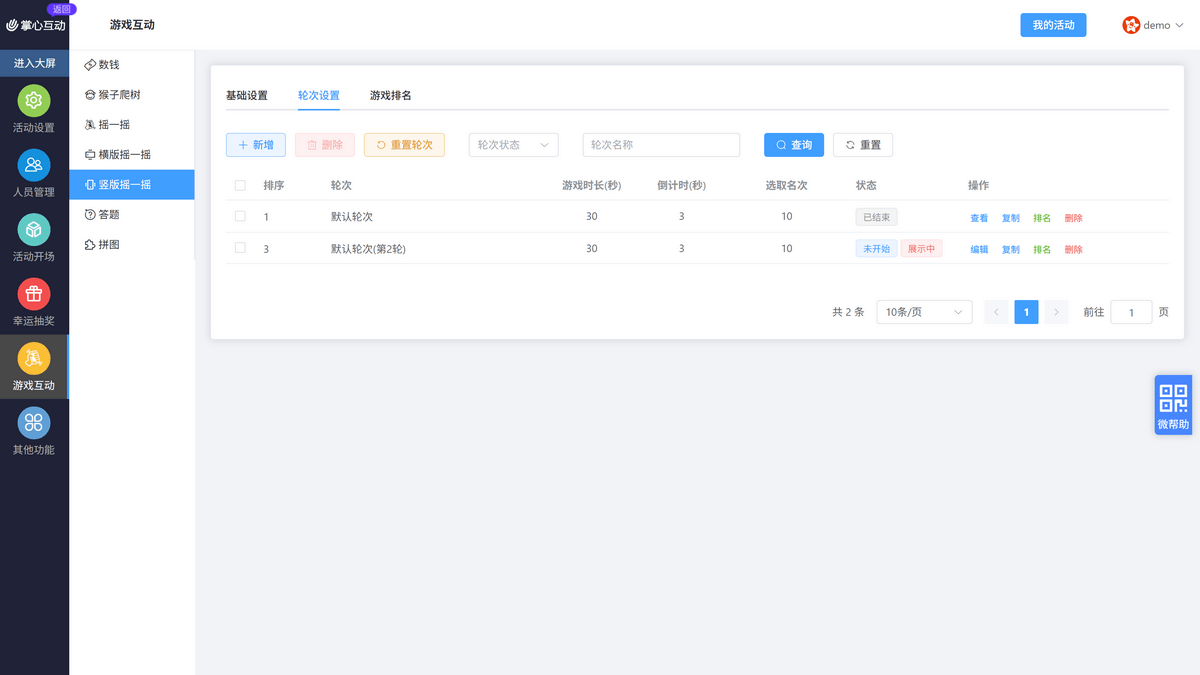Click 删除 link for 默认轮次 row
Image resolution: width=1200 pixels, height=675 pixels.
pos(1073,218)
